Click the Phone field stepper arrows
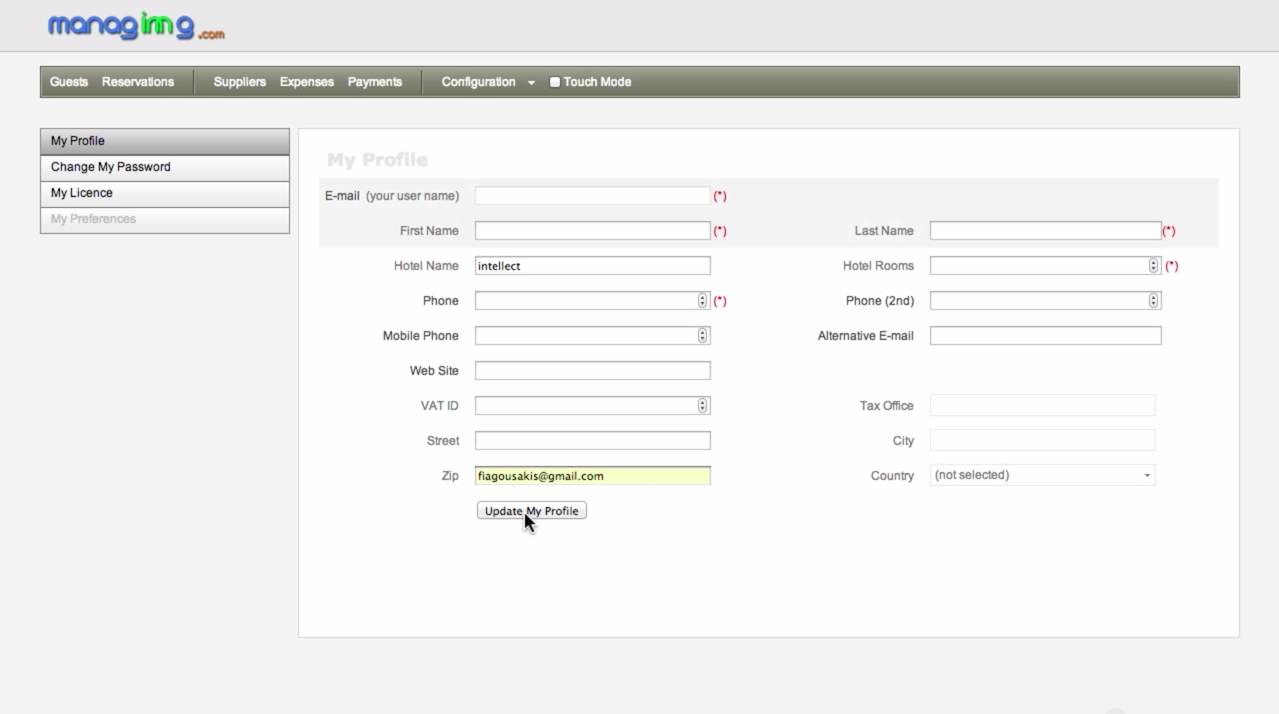1279x714 pixels. [x=703, y=301]
